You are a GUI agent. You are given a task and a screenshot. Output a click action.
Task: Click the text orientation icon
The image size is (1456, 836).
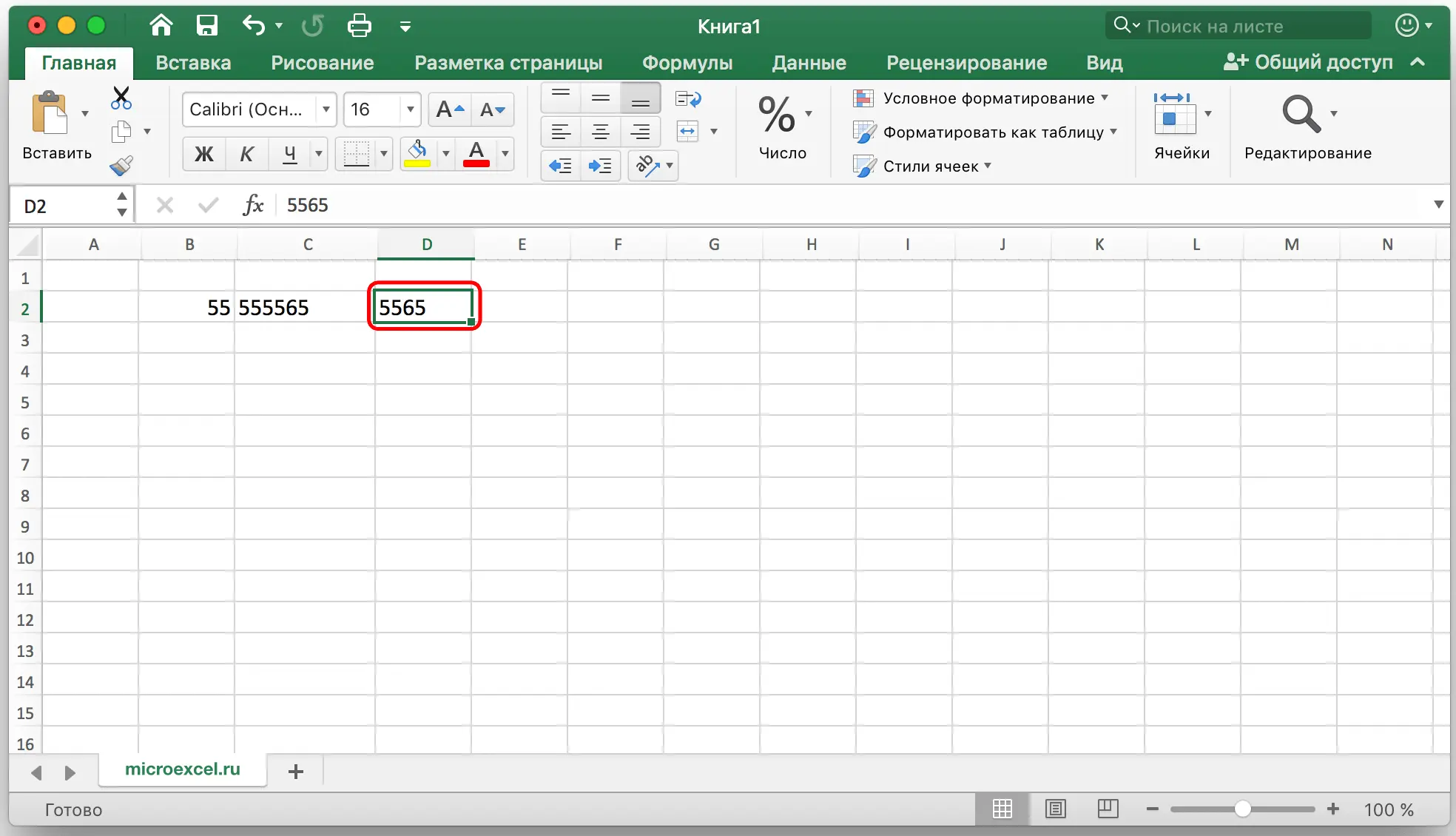point(647,166)
